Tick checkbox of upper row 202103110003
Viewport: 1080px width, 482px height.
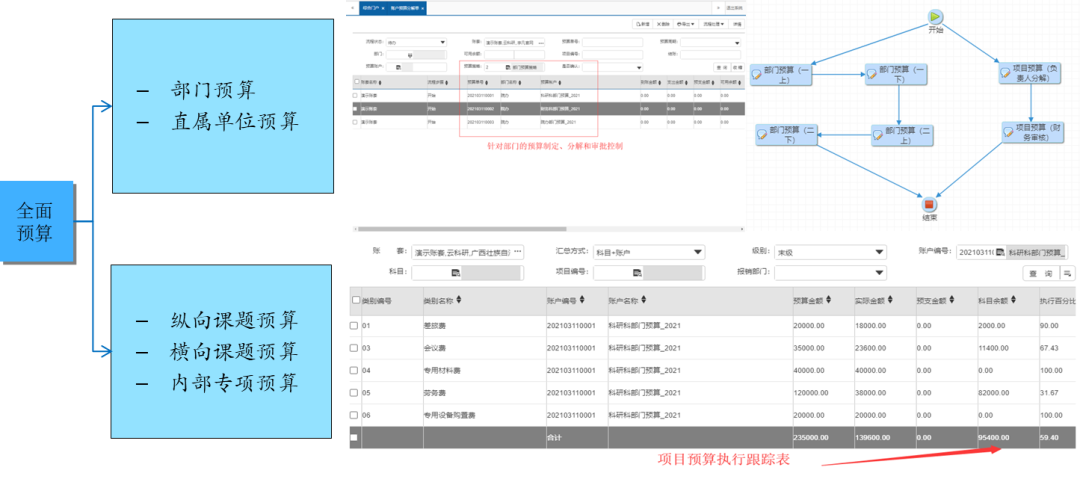click(355, 122)
